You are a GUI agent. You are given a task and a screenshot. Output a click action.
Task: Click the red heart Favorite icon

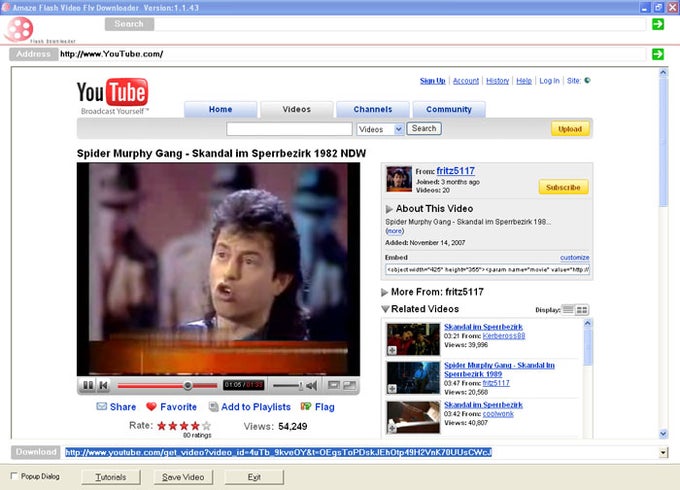(x=151, y=406)
